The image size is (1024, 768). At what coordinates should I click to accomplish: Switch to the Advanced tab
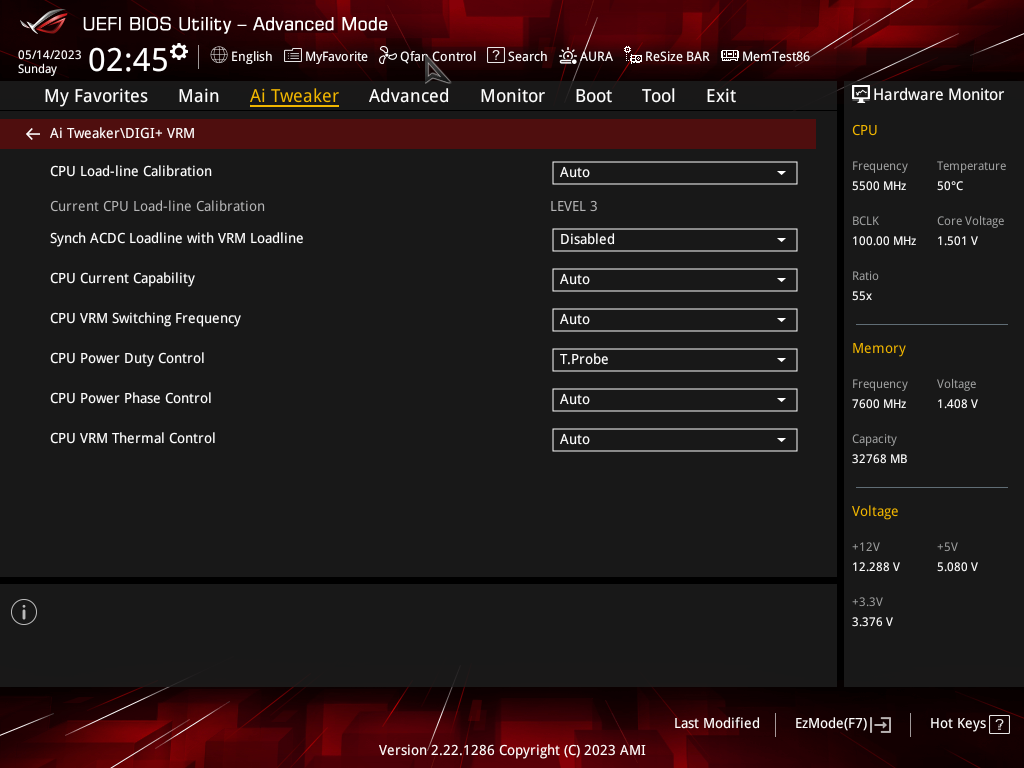click(x=409, y=96)
